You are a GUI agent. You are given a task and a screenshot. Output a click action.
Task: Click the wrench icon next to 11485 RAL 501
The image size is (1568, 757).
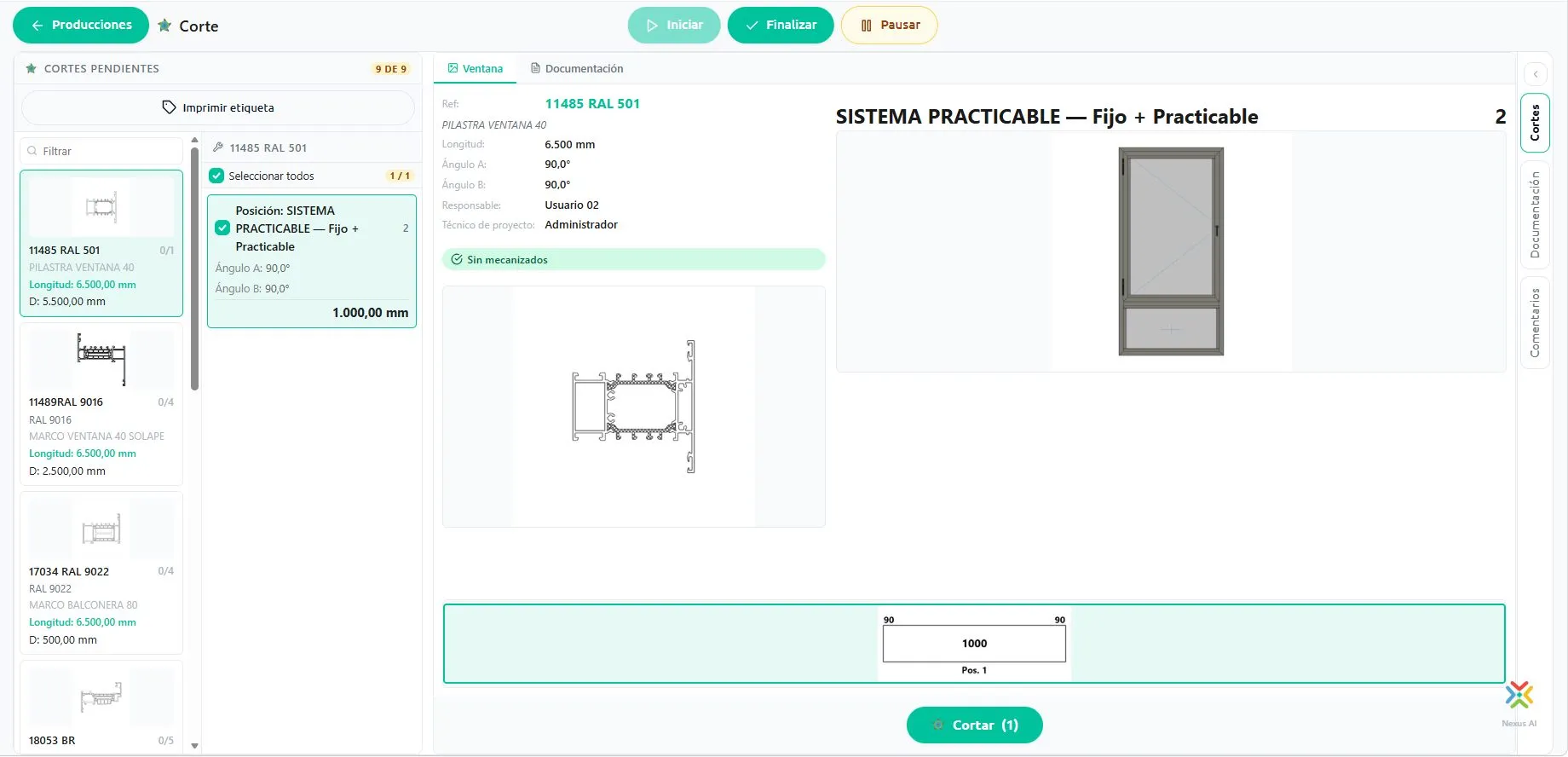(218, 147)
